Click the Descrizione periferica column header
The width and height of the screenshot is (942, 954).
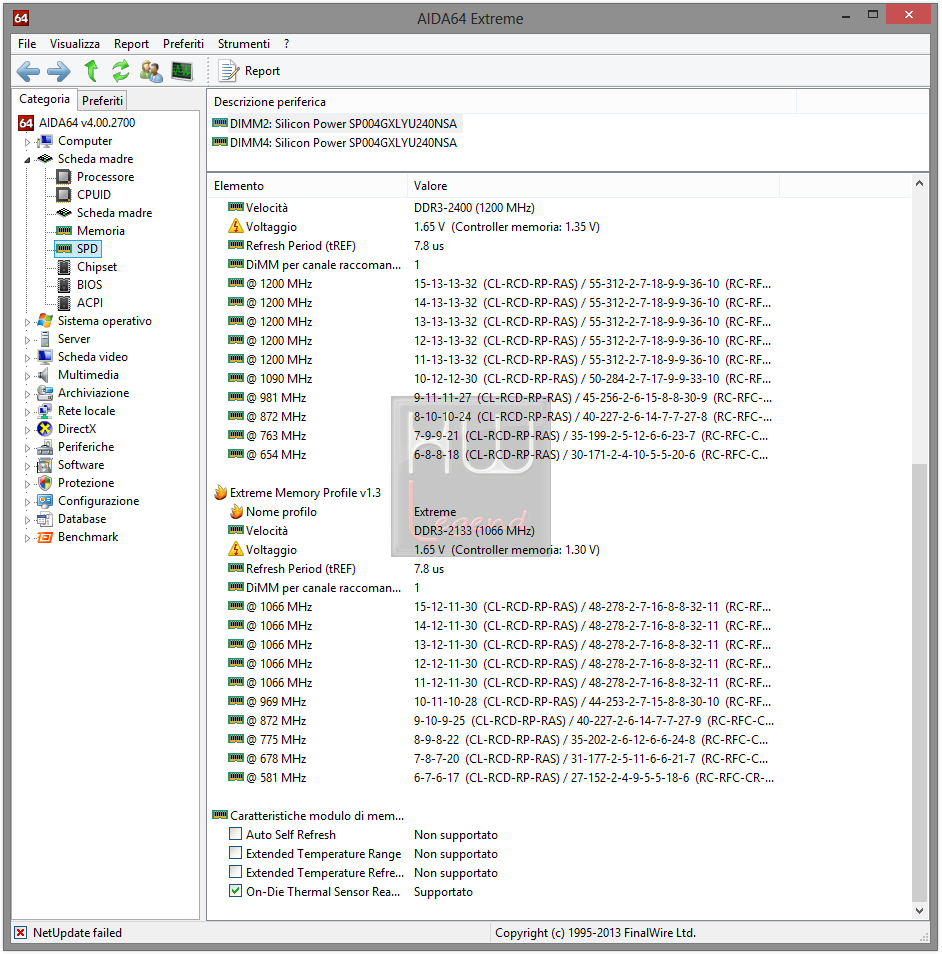(501, 102)
